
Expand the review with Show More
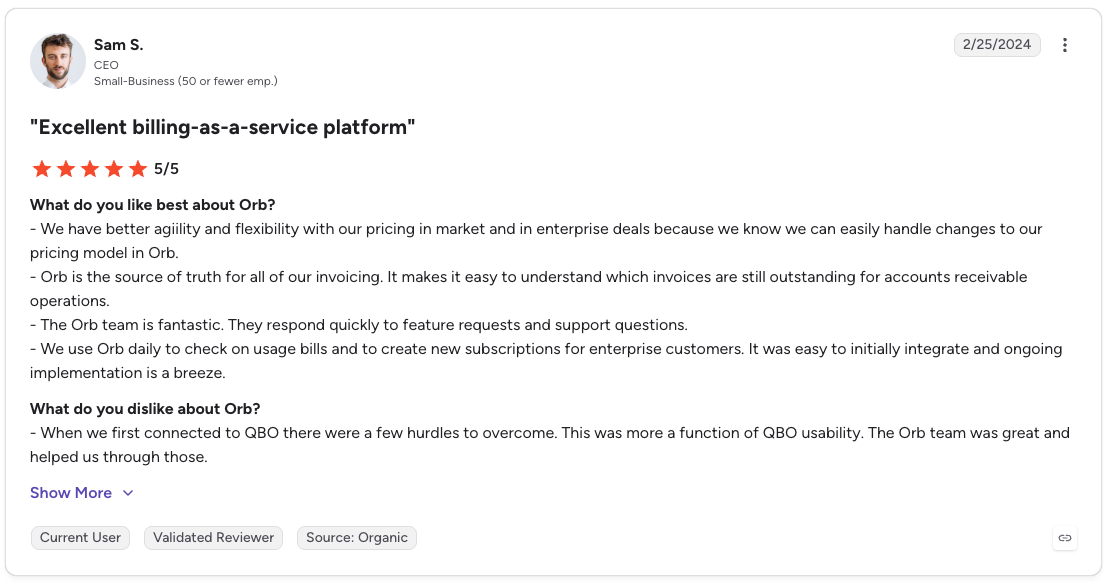pos(71,493)
